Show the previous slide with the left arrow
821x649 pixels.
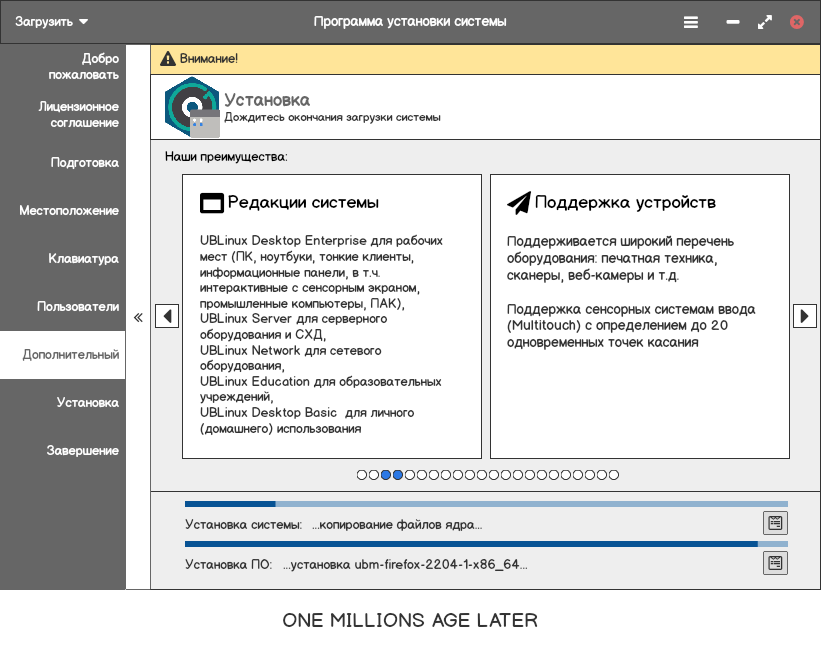click(x=167, y=316)
